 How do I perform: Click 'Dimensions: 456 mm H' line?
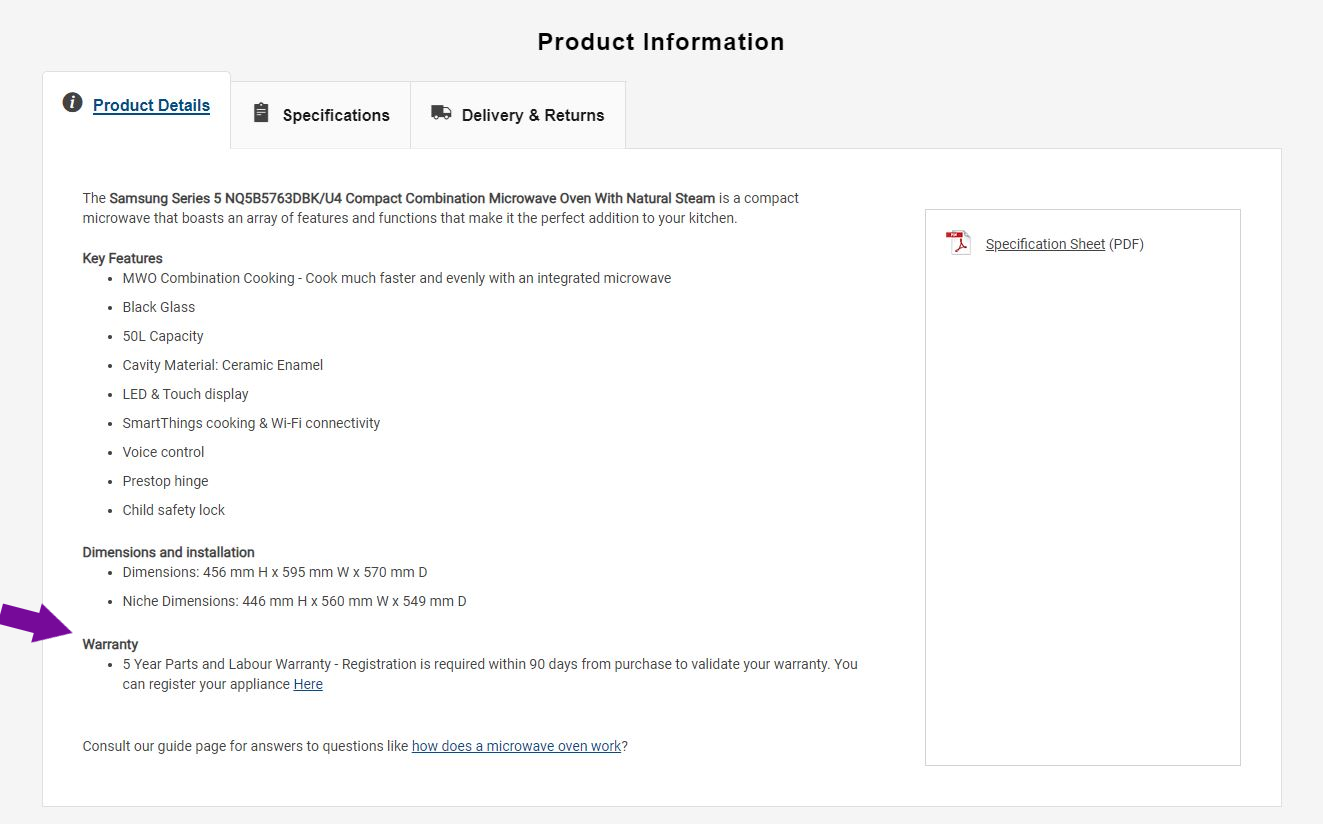coord(275,572)
